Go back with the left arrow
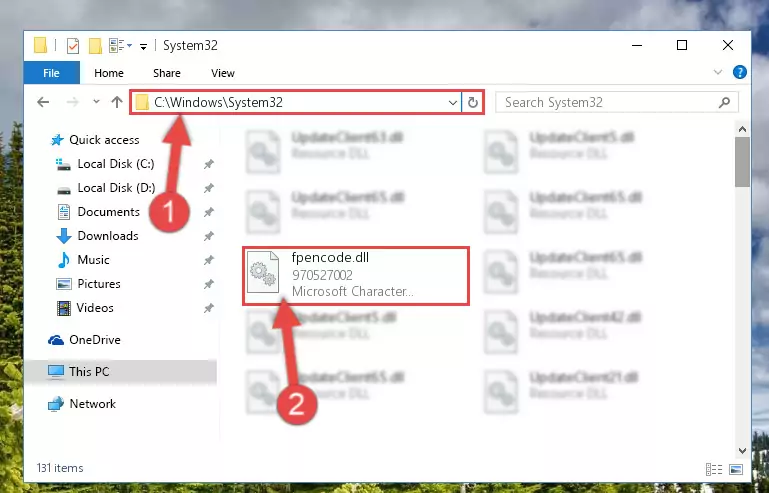The height and width of the screenshot is (493, 769). 43,102
